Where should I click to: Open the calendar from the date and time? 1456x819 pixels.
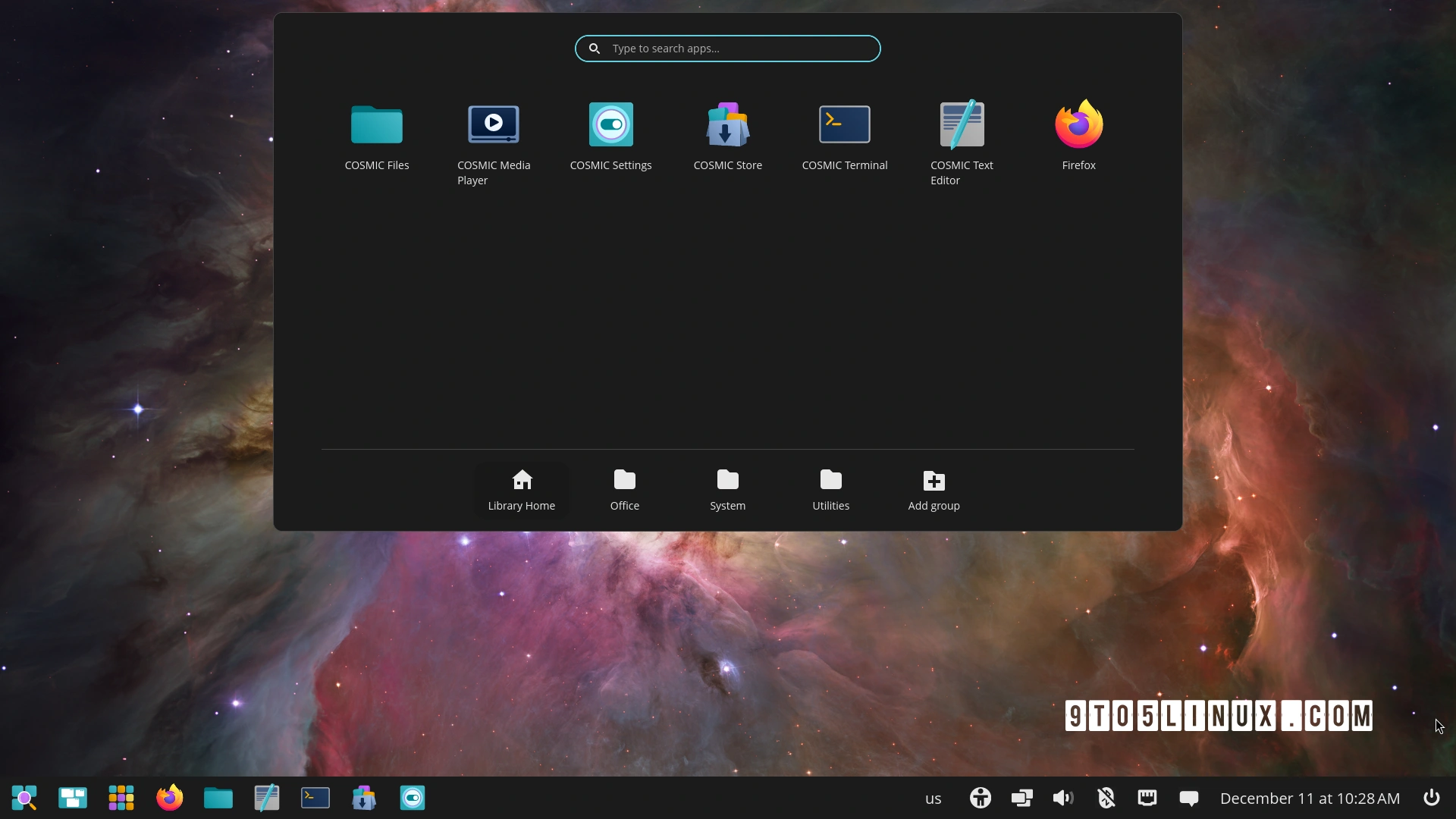pyautogui.click(x=1310, y=799)
